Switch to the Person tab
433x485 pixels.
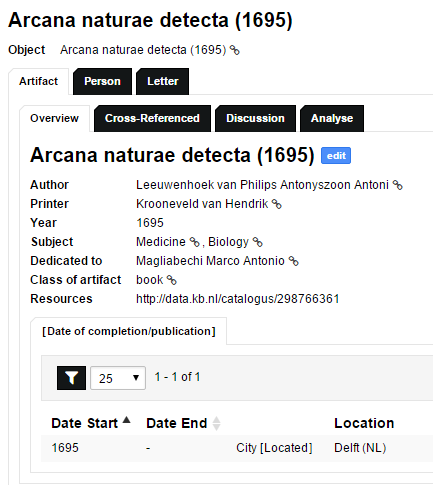tap(102, 82)
